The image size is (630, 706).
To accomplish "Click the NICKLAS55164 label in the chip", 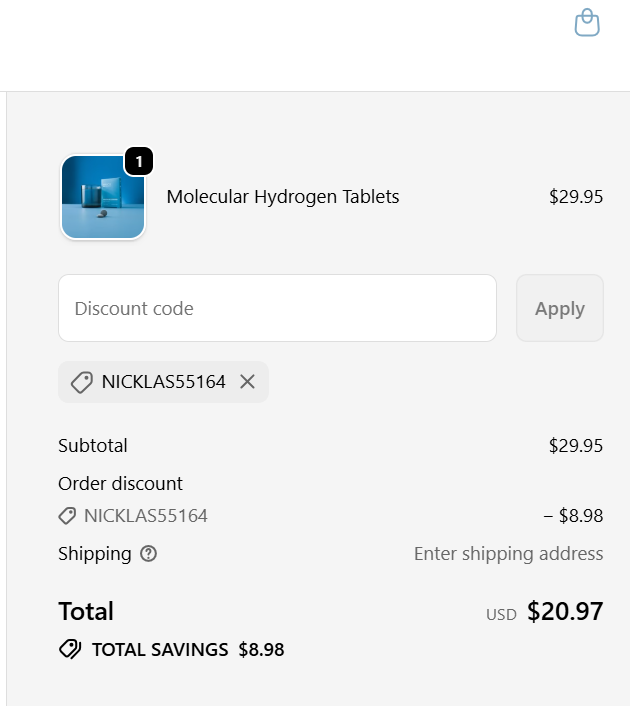I will (164, 382).
